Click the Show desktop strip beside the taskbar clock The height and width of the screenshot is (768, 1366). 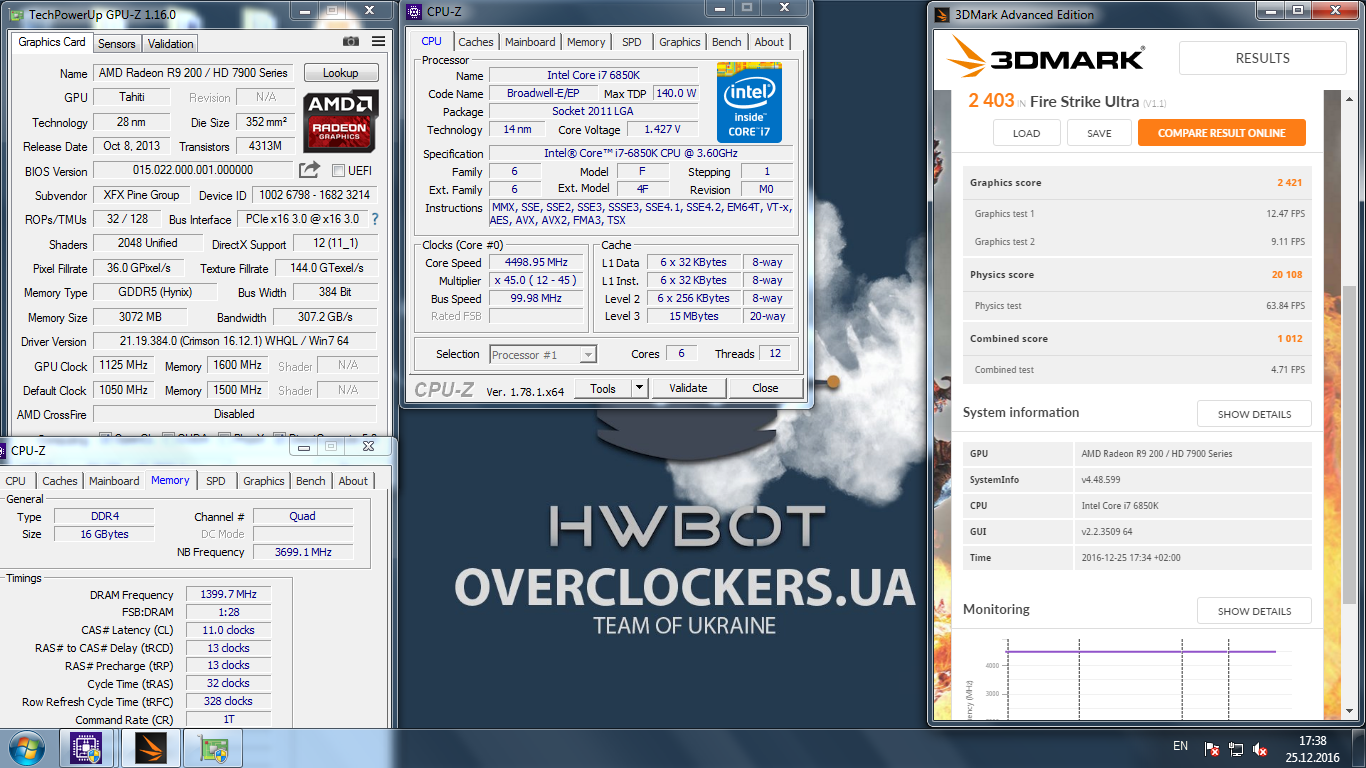[1358, 748]
